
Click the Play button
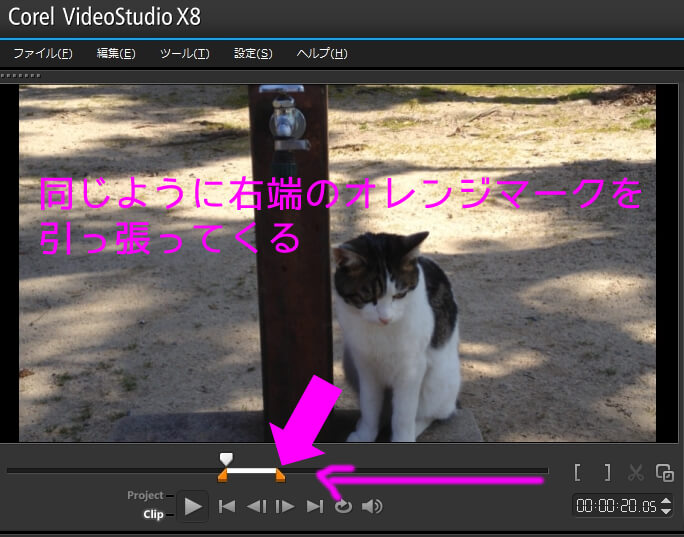click(192, 506)
